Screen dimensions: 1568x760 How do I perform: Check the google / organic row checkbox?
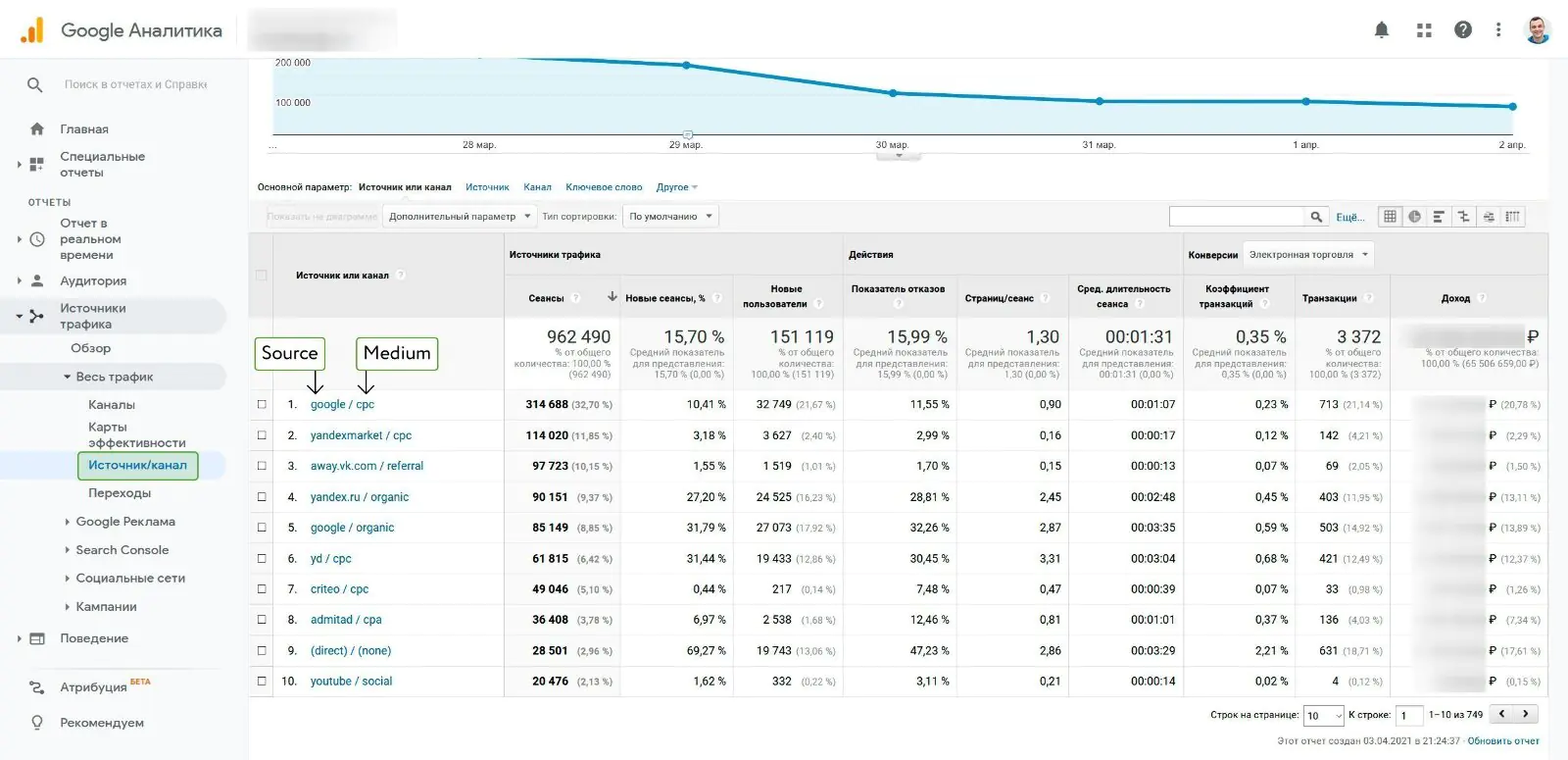(x=262, y=528)
